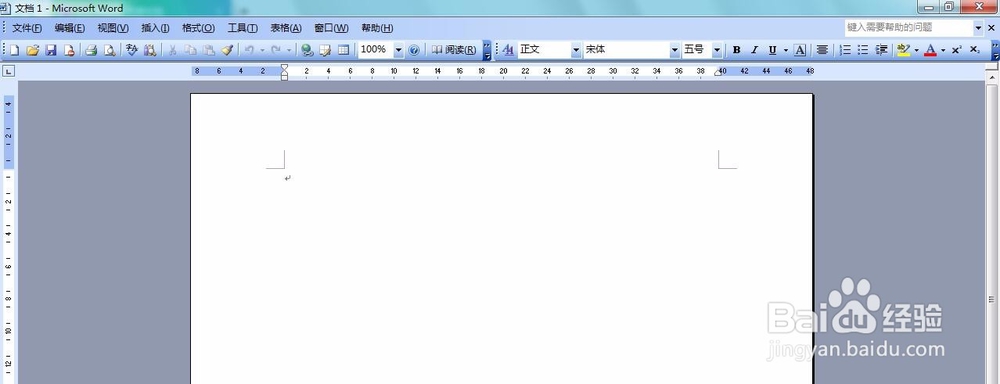Viewport: 1000px width, 384px height.
Task: Expand the 100% zoom dropdown
Action: [x=399, y=50]
